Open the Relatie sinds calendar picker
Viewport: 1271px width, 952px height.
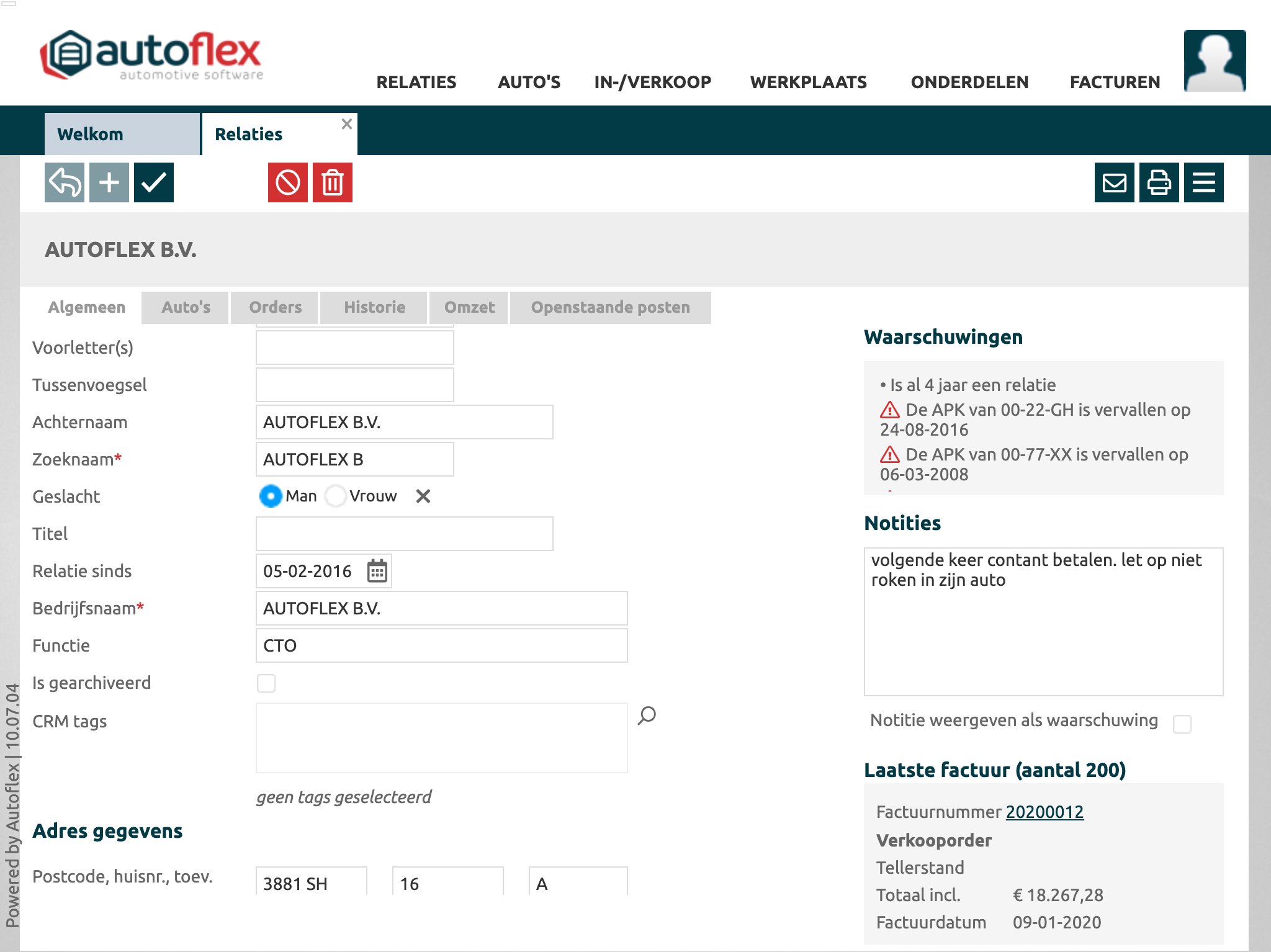pyautogui.click(x=377, y=571)
